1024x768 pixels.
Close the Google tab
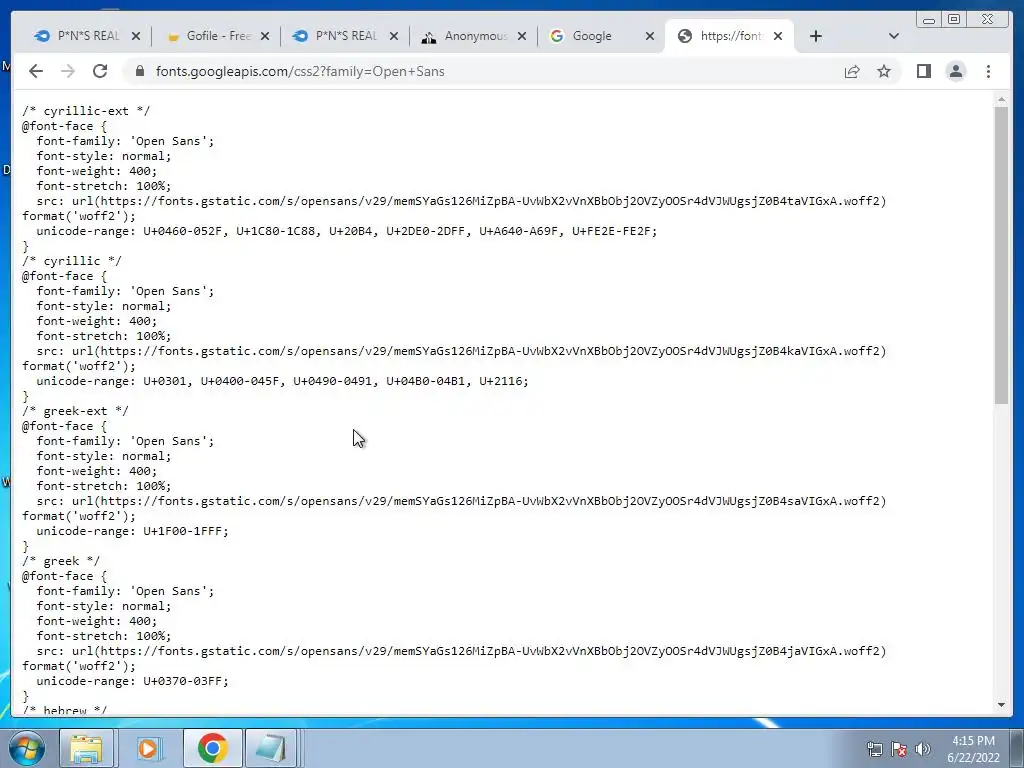(650, 36)
